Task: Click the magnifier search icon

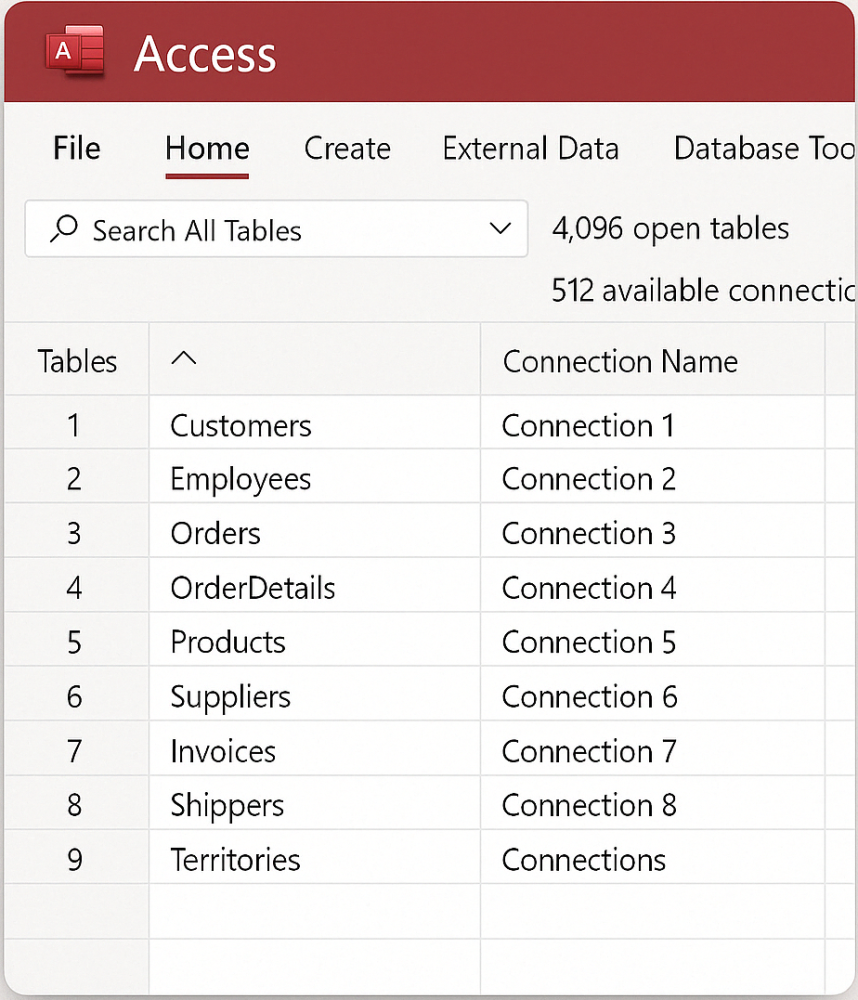Action: click(64, 228)
